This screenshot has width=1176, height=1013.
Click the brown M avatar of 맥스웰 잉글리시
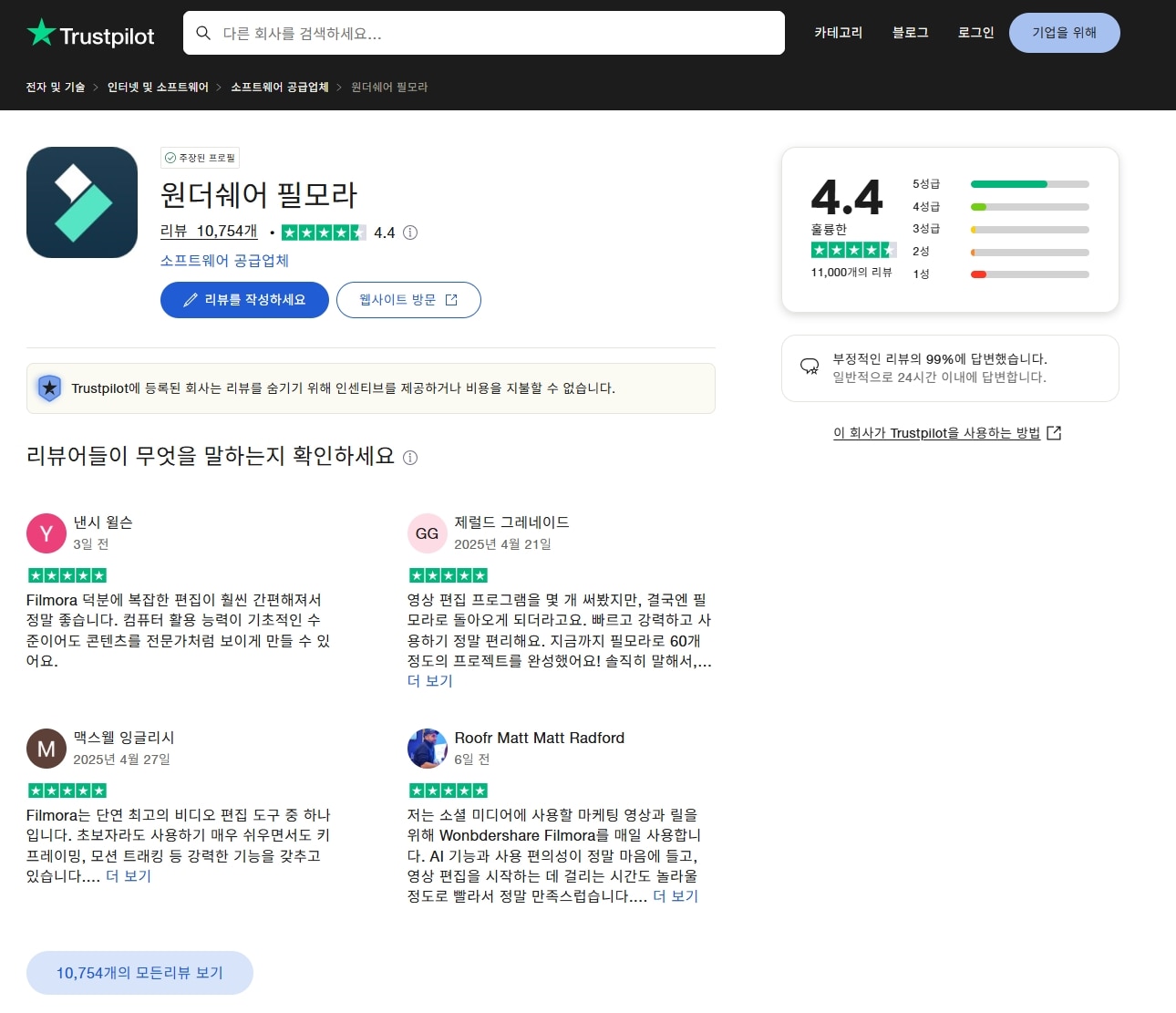(46, 749)
